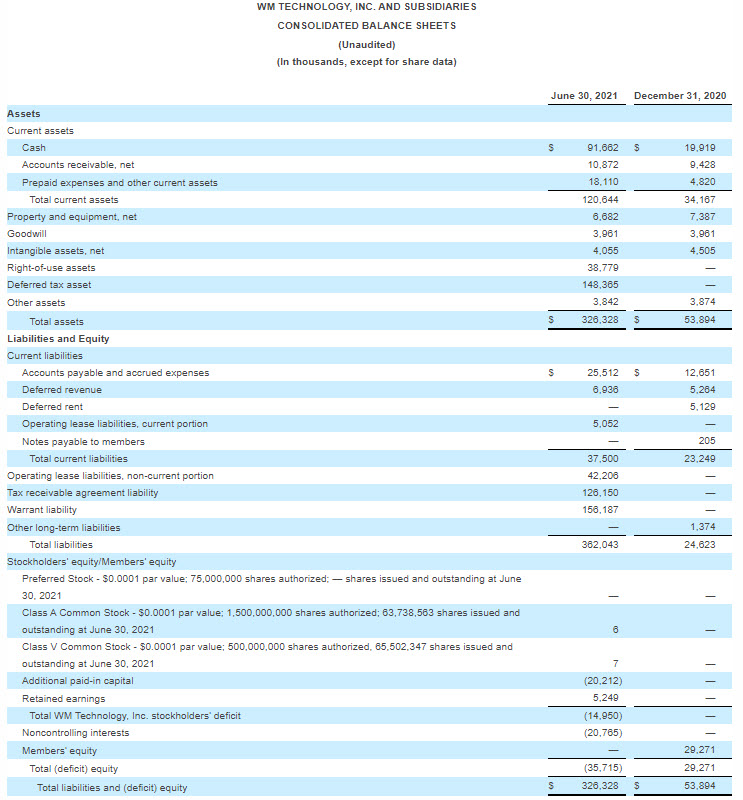The width and height of the screenshot is (743, 800).
Task: Select the Total current assets value 120,644
Action: [600, 200]
